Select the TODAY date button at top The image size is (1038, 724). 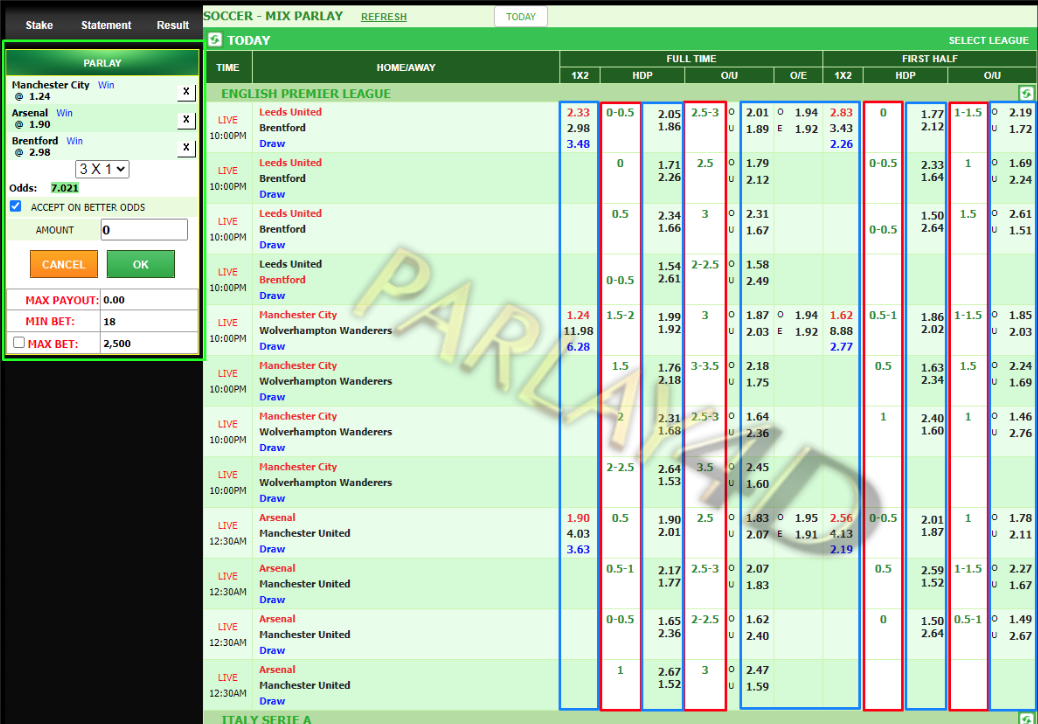520,17
